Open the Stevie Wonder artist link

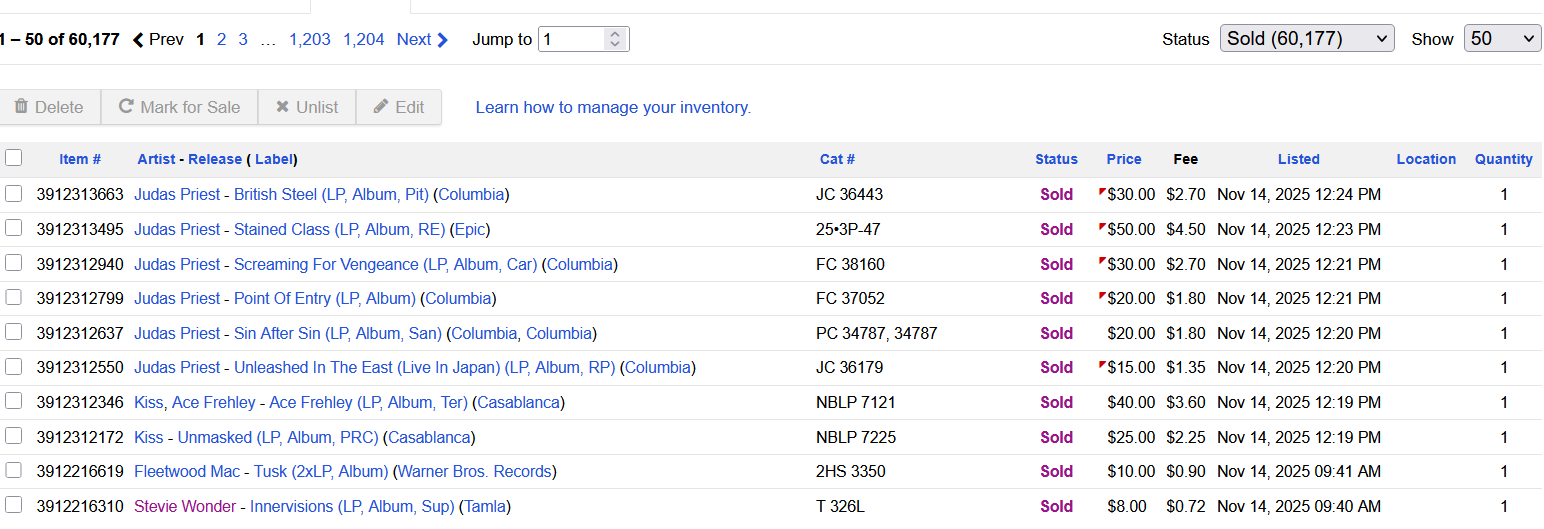[x=185, y=506]
